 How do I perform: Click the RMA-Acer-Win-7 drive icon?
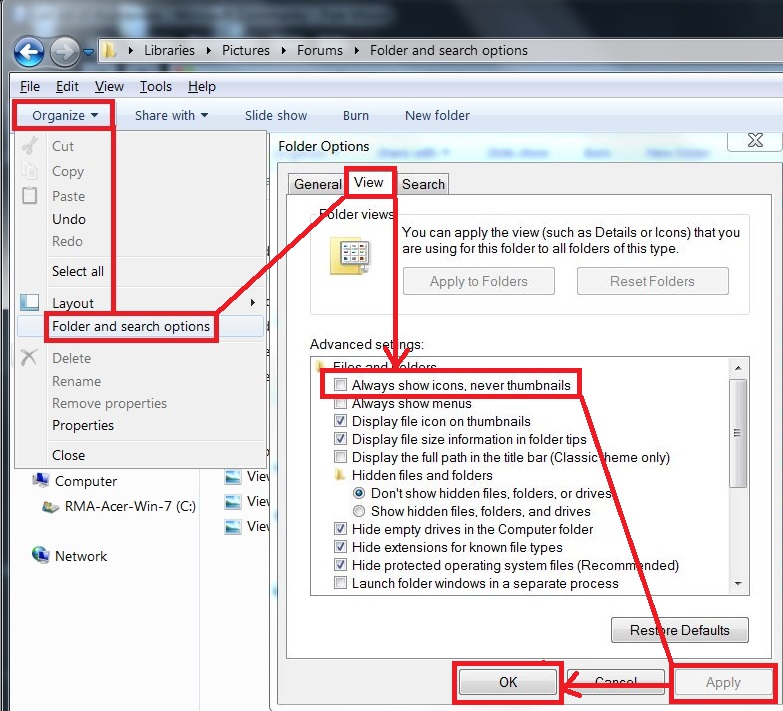click(50, 506)
